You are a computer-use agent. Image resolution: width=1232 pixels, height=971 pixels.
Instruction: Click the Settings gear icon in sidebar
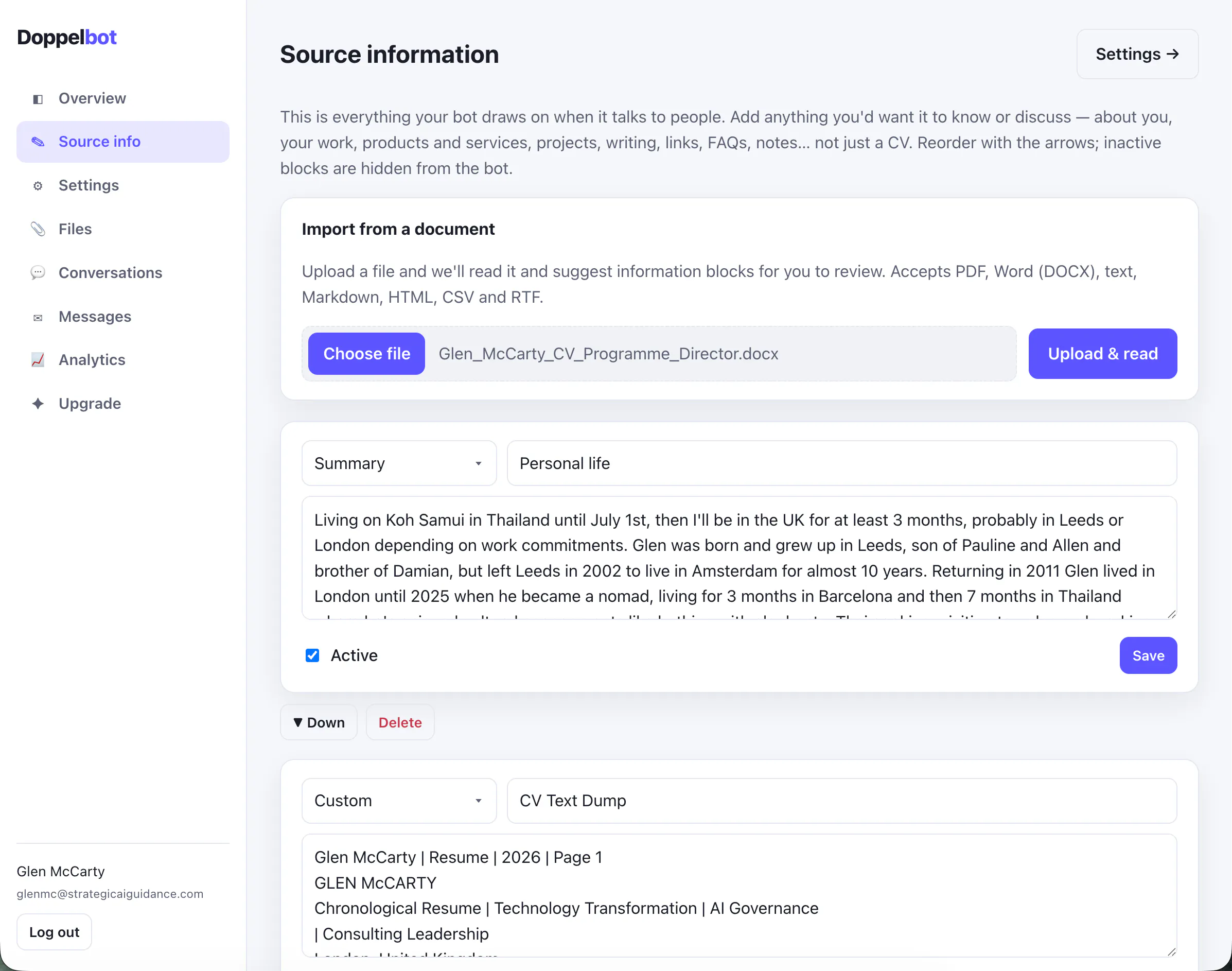38,186
